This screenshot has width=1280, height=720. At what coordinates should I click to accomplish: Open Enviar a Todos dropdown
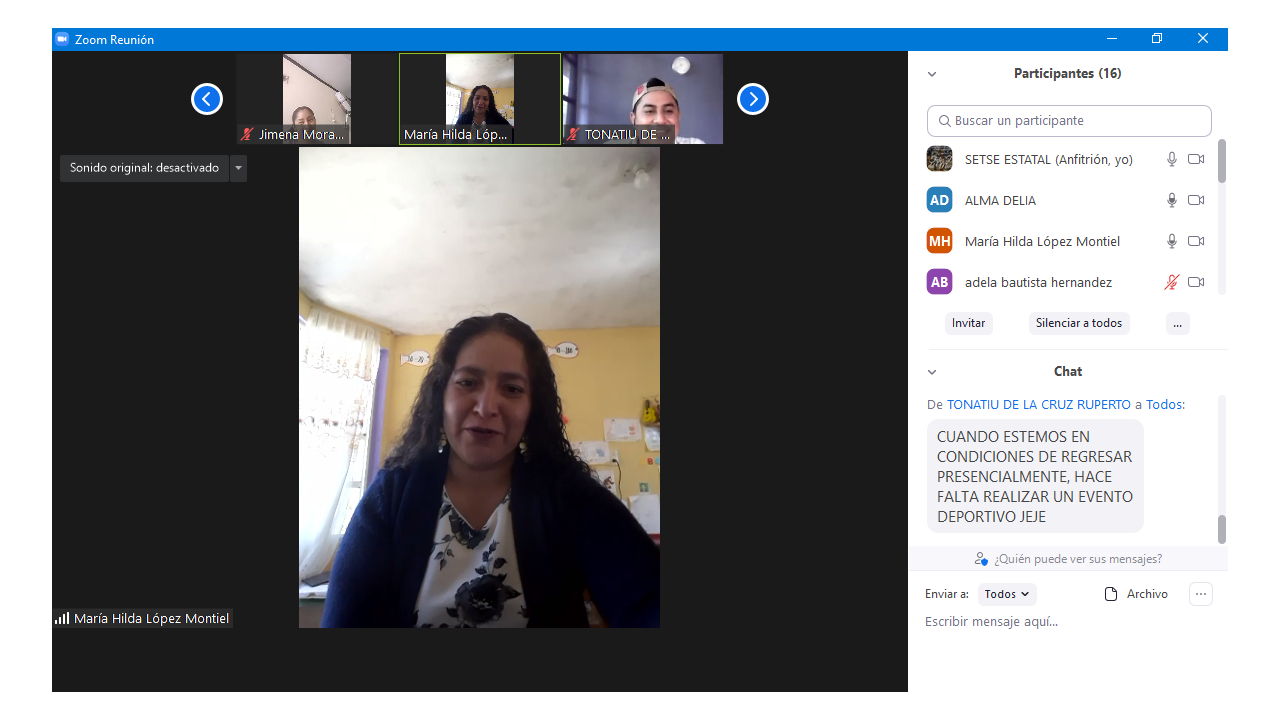pyautogui.click(x=1007, y=594)
